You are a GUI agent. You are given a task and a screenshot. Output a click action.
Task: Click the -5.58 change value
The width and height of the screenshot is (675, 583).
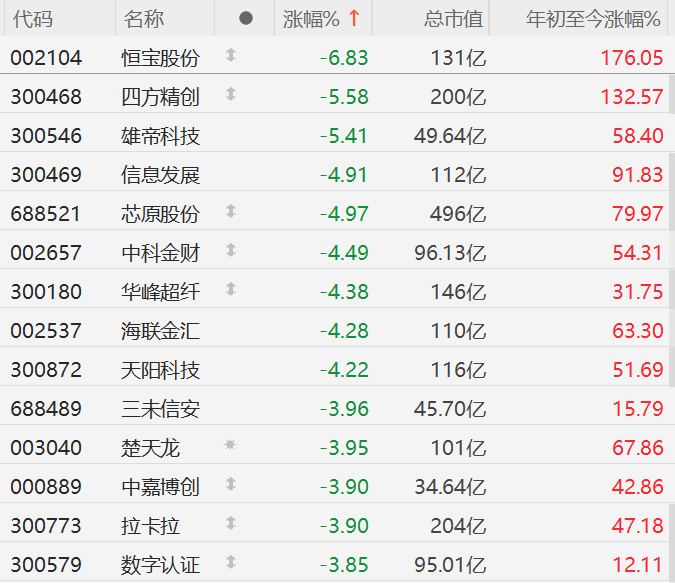coord(344,97)
